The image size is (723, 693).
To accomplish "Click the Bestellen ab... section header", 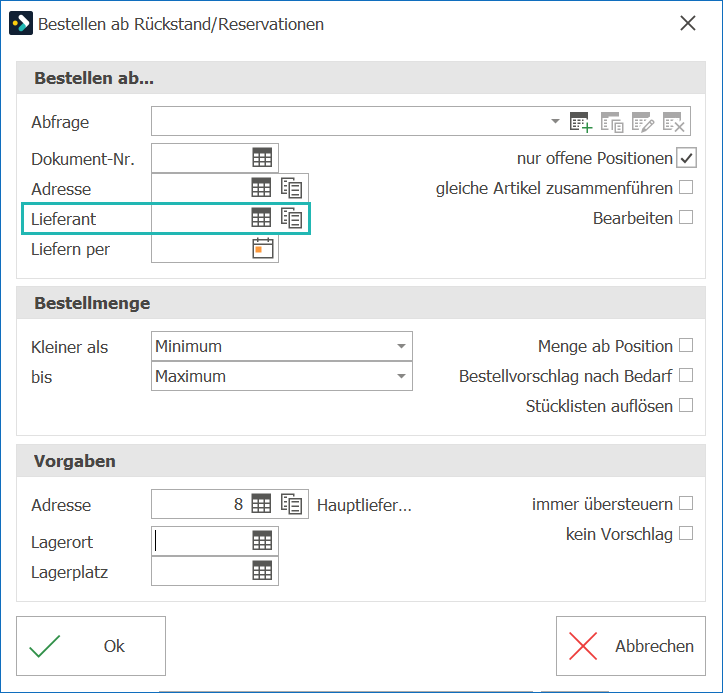I will (361, 78).
